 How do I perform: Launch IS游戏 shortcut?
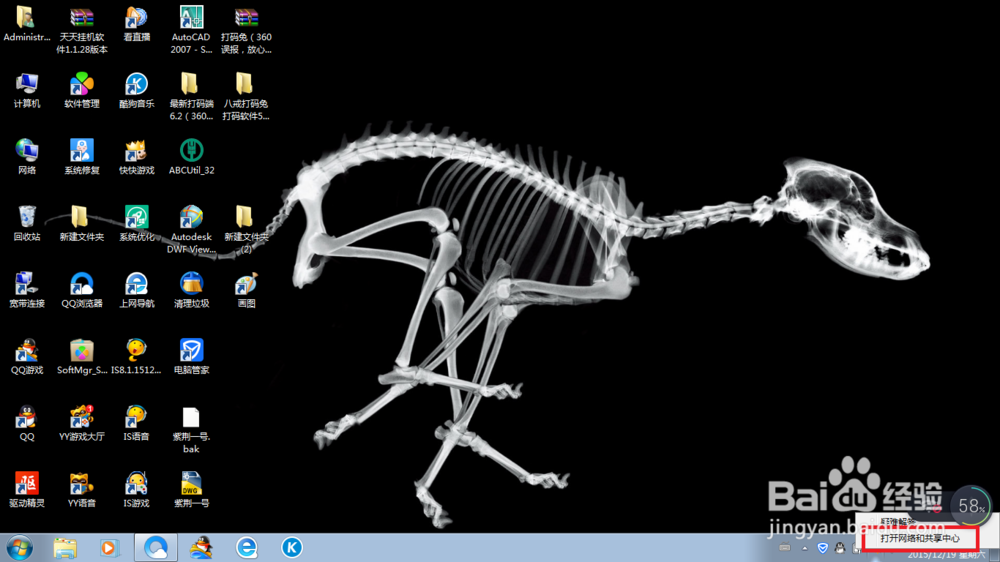pos(136,489)
